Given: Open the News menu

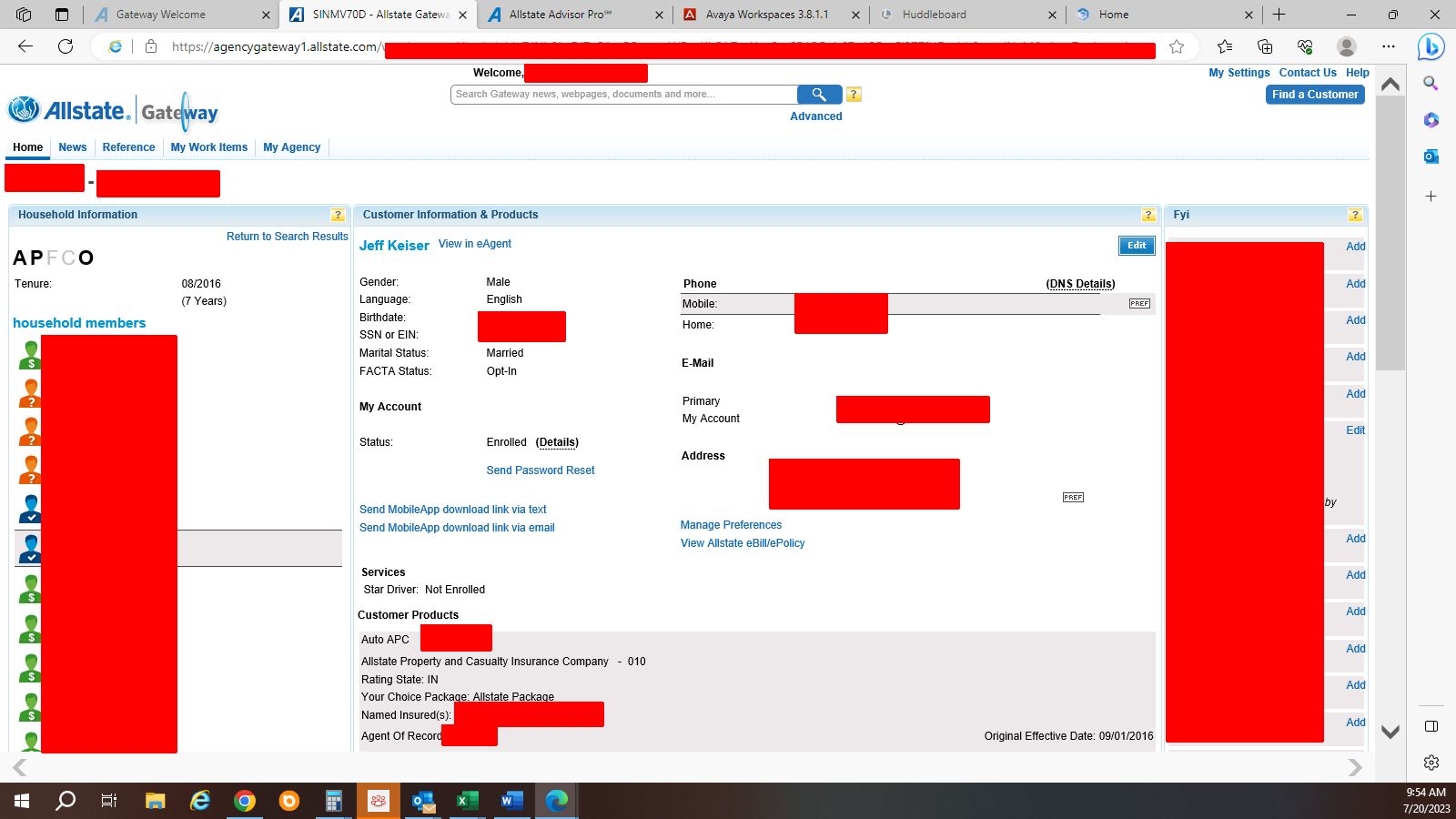Looking at the screenshot, I should click(73, 147).
